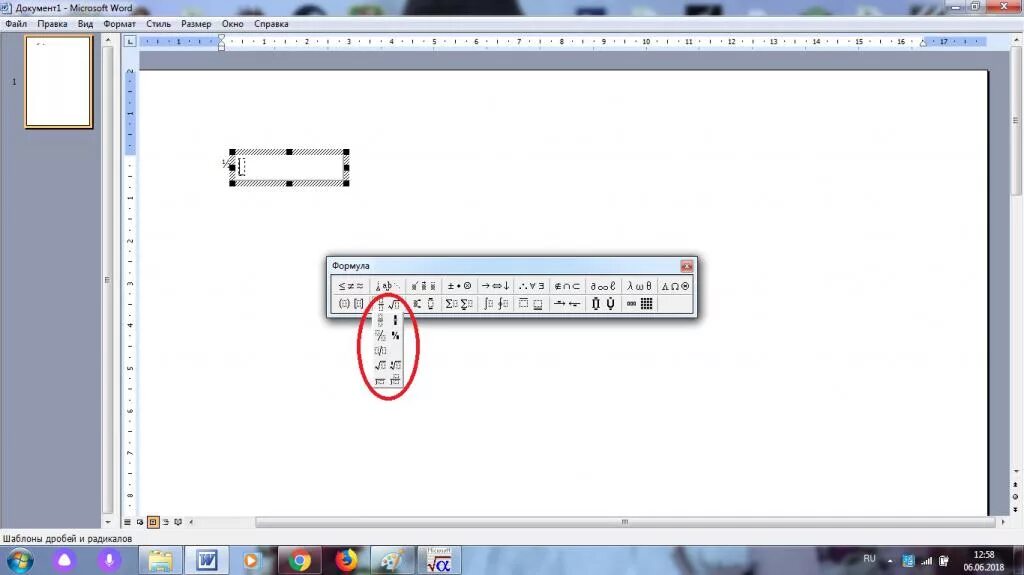Open the Equation Editor taskbar icon

439,561
